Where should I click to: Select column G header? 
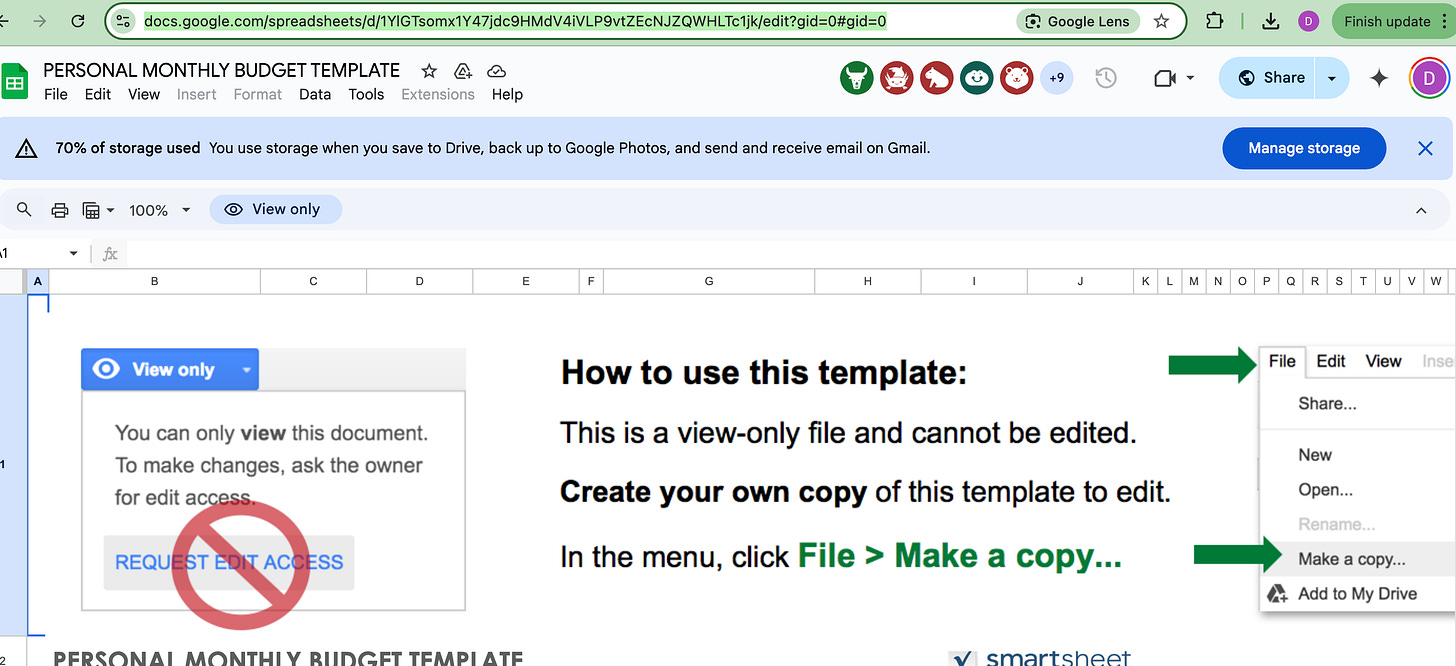click(709, 282)
